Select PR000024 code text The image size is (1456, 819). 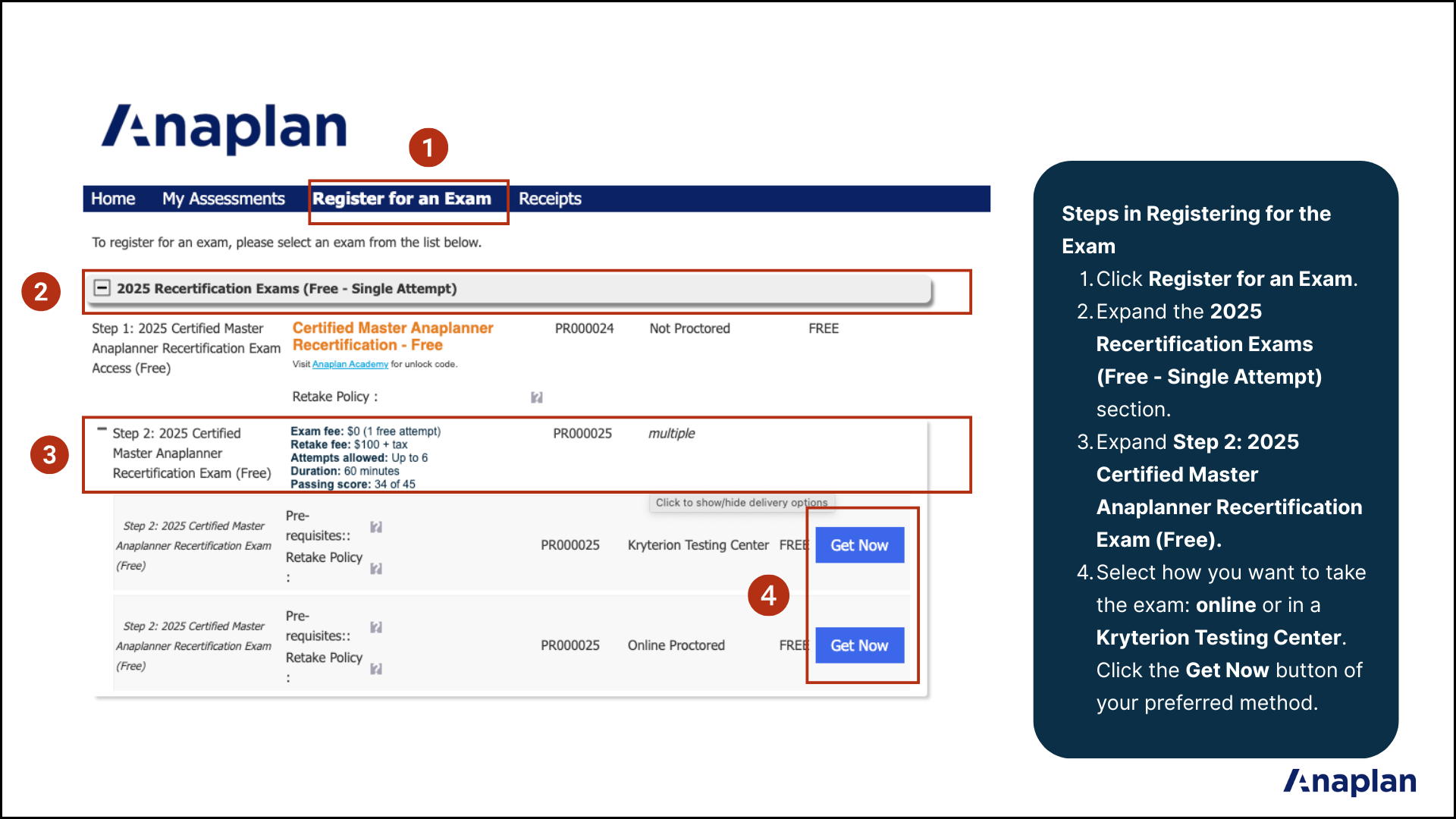(584, 328)
